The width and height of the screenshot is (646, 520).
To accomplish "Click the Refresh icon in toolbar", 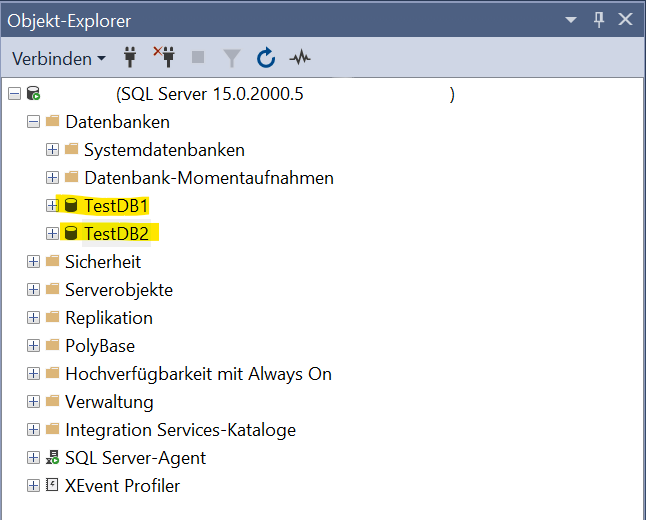I will (266, 58).
